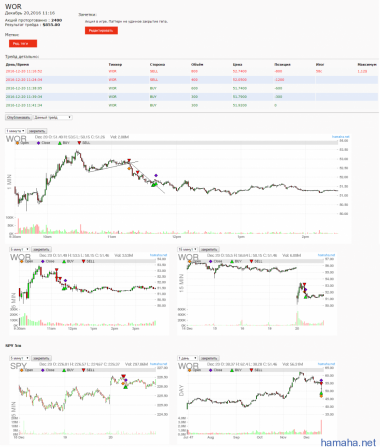Open the 1-minute timeframe dropdown above main chart
This screenshot has width=380, height=447.
16,131
